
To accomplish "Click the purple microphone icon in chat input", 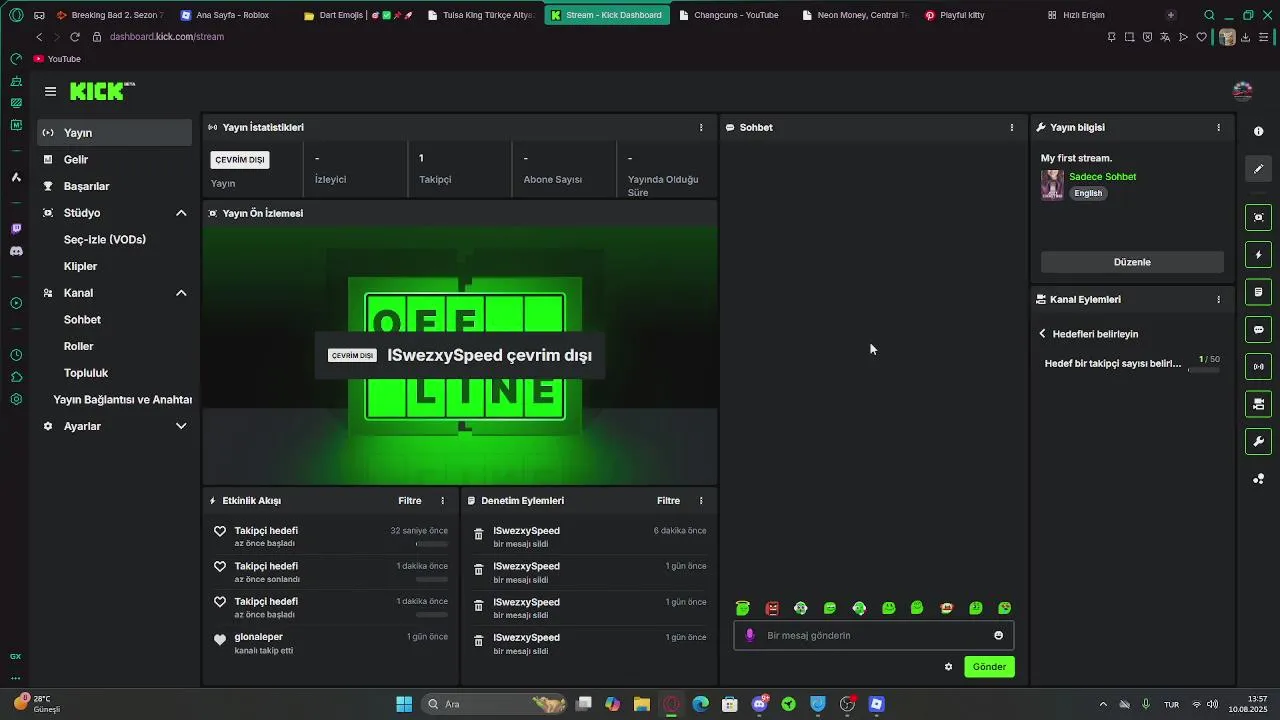I will click(x=750, y=635).
